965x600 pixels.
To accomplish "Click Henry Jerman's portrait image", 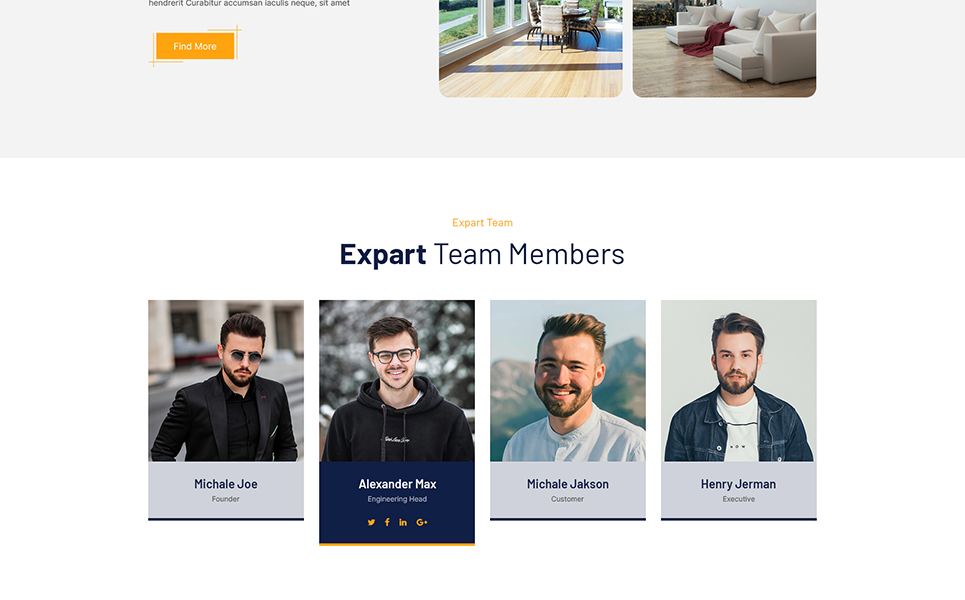I will [x=739, y=381].
